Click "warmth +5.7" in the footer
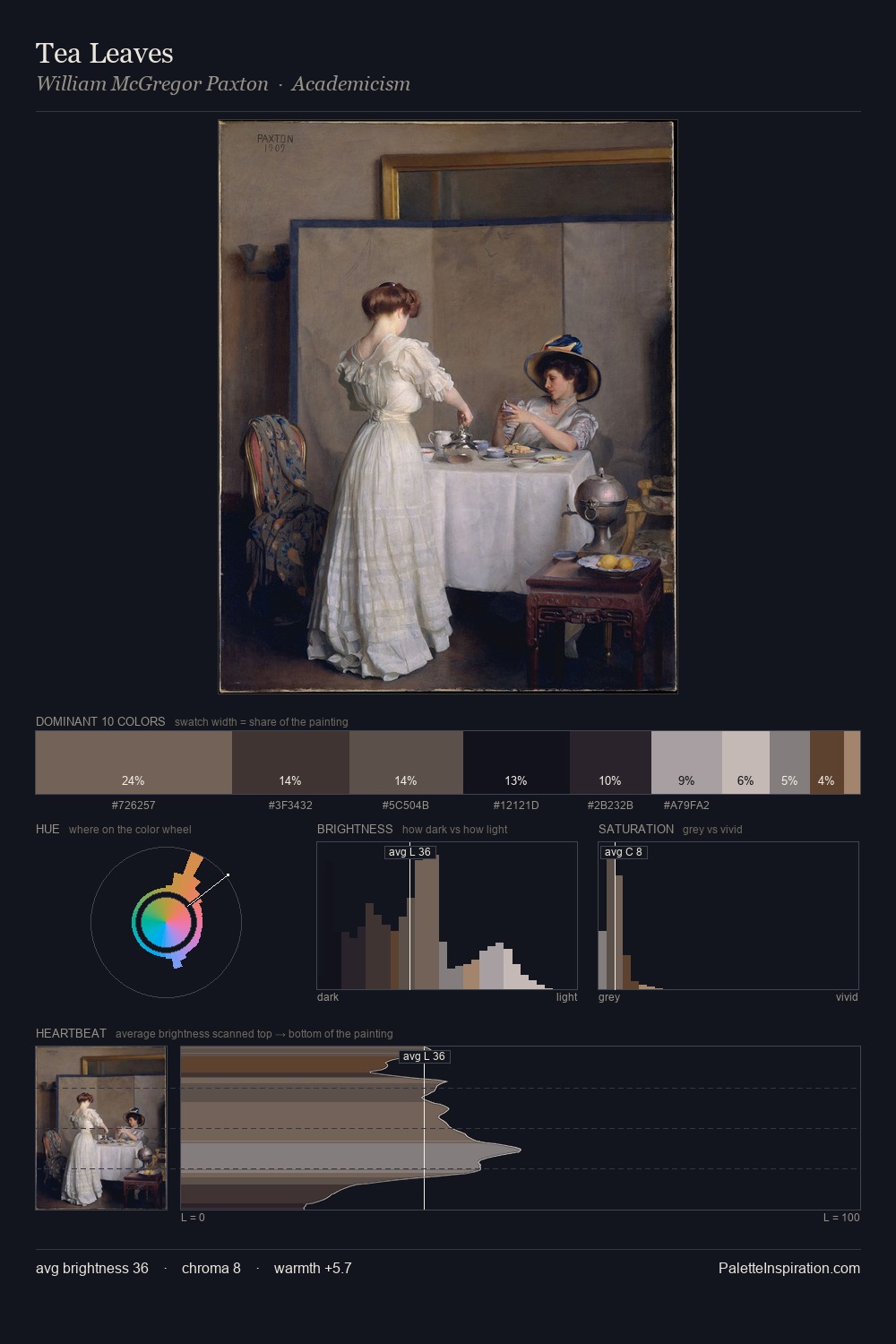This screenshot has height=1344, width=896. 313,1268
